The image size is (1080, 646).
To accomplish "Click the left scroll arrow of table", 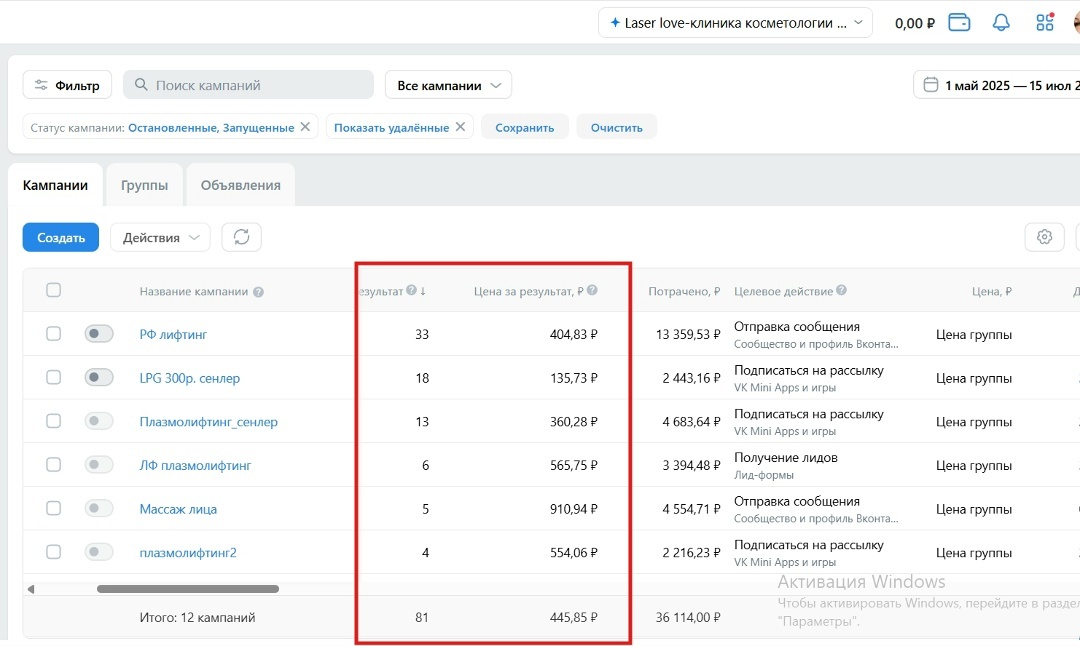I will point(31,590).
